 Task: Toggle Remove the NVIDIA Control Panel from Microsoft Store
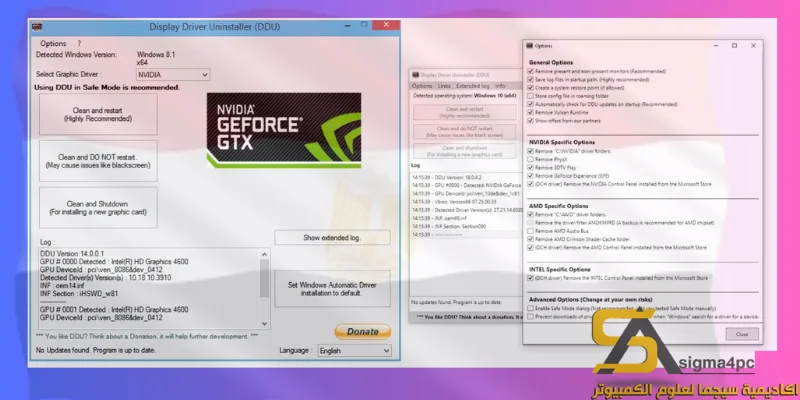pos(531,184)
